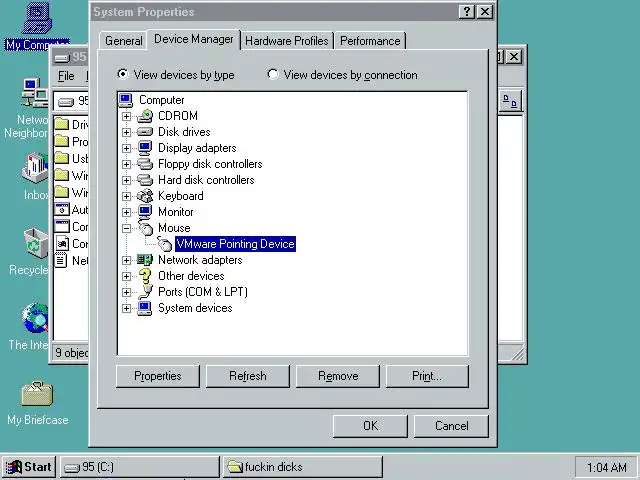
Task: Click the System devices computer icon
Action: tap(145, 308)
